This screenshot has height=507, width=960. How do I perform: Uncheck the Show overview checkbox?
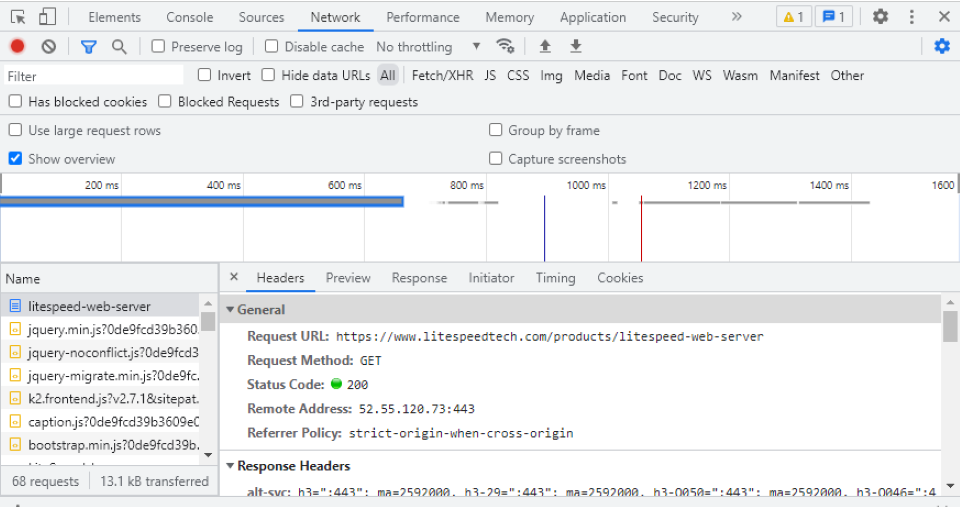(x=16, y=159)
